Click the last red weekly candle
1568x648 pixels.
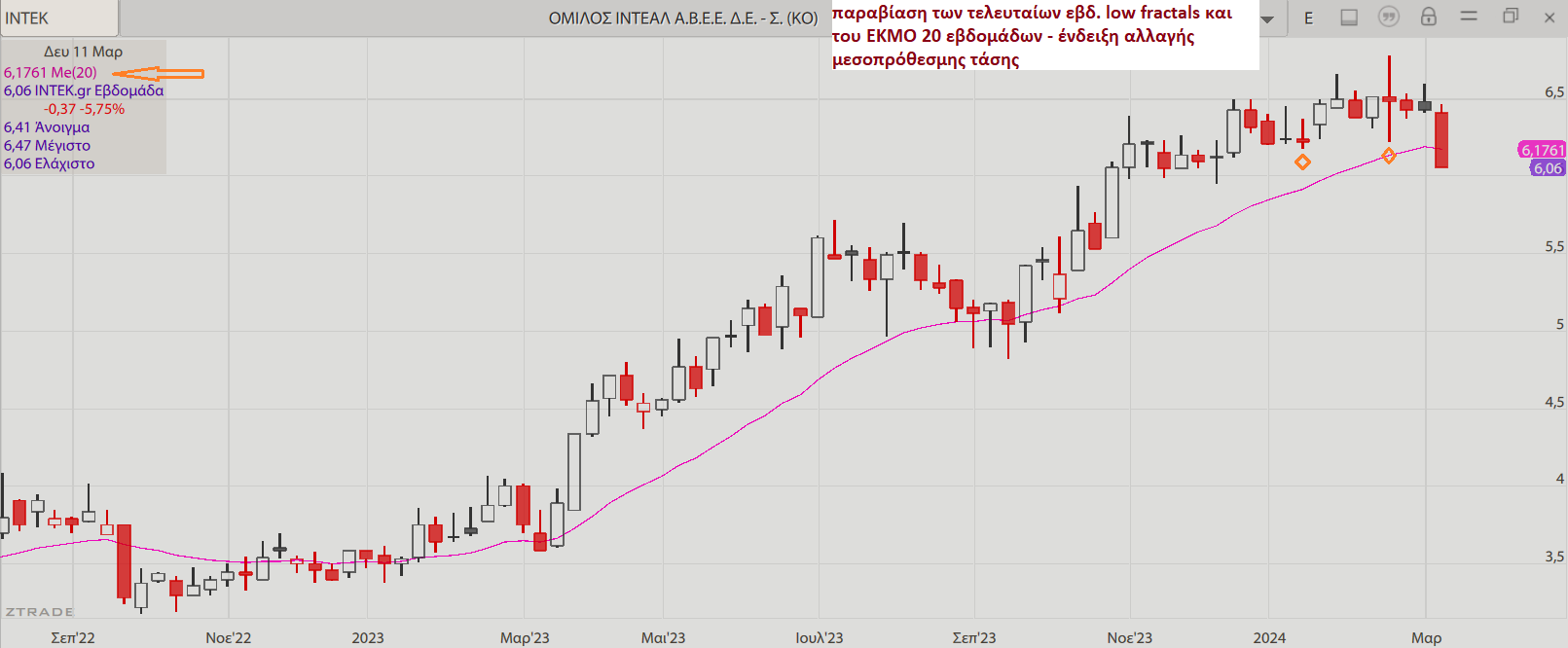point(1441,140)
